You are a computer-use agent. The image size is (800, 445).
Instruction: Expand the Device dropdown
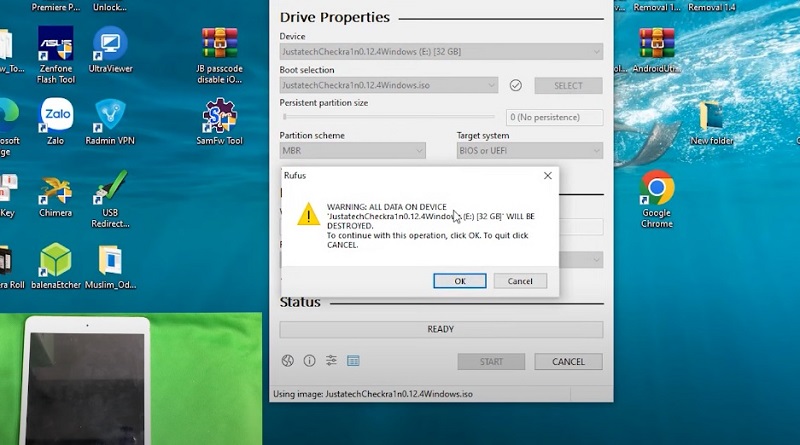(x=441, y=51)
